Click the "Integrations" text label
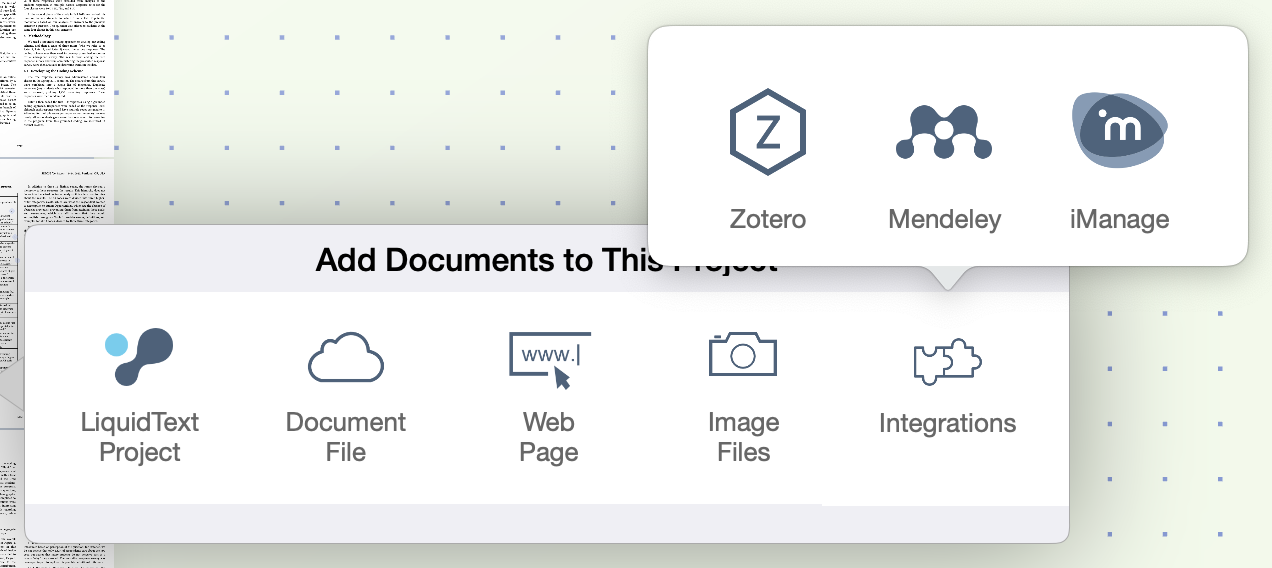The image size is (1272, 568). pyautogui.click(x=947, y=423)
